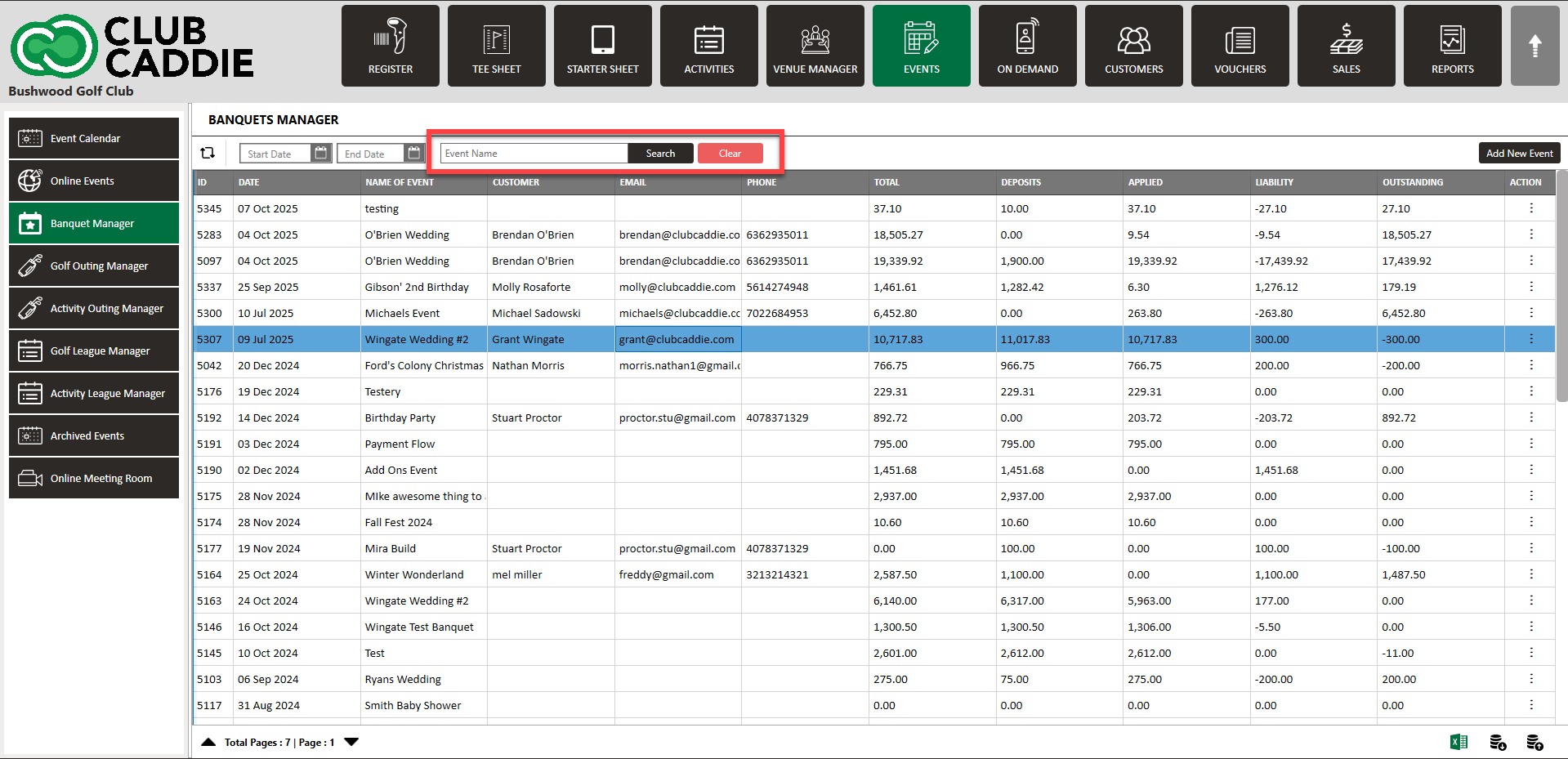This screenshot has height=759, width=1568.
Task: Open the Reports section
Action: pos(1452,46)
